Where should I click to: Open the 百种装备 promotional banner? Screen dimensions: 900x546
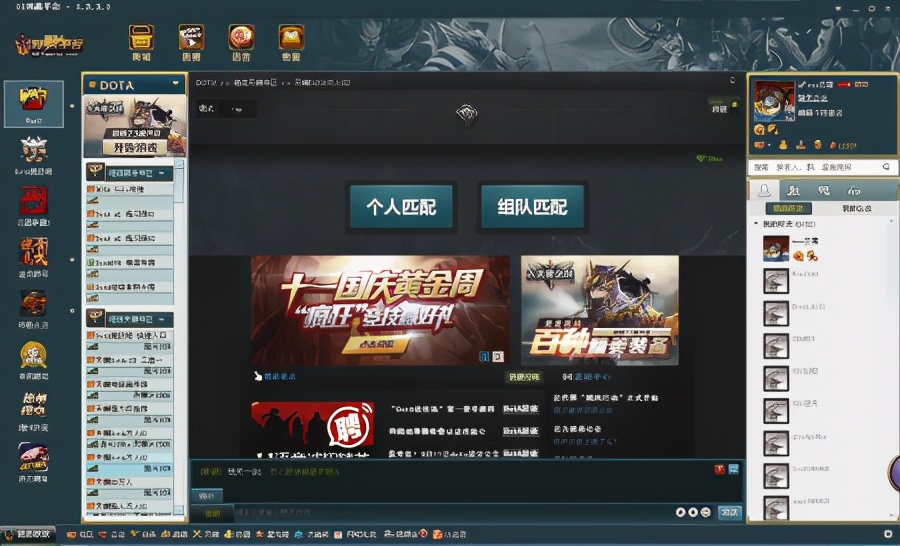(600, 311)
